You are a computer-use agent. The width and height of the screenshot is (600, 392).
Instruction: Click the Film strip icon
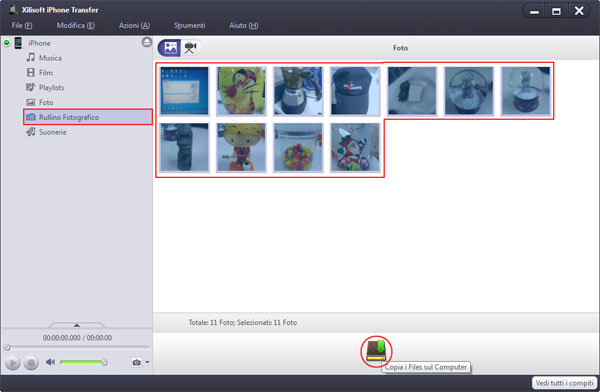[x=31, y=72]
